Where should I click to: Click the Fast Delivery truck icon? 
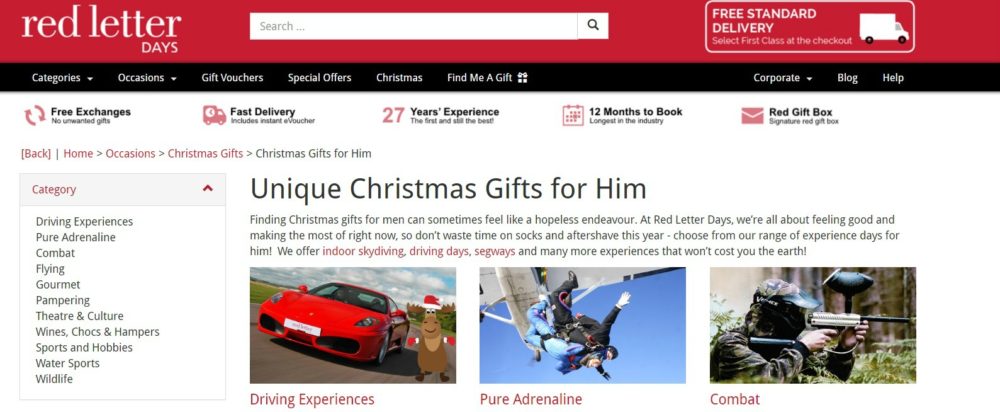[214, 115]
